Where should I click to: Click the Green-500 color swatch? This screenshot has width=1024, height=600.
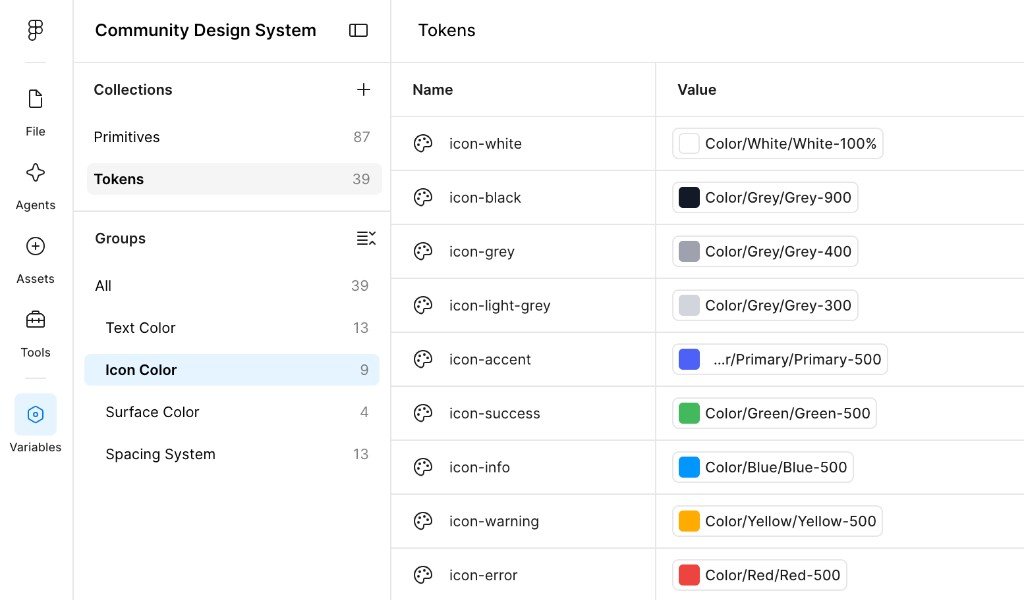tap(689, 413)
